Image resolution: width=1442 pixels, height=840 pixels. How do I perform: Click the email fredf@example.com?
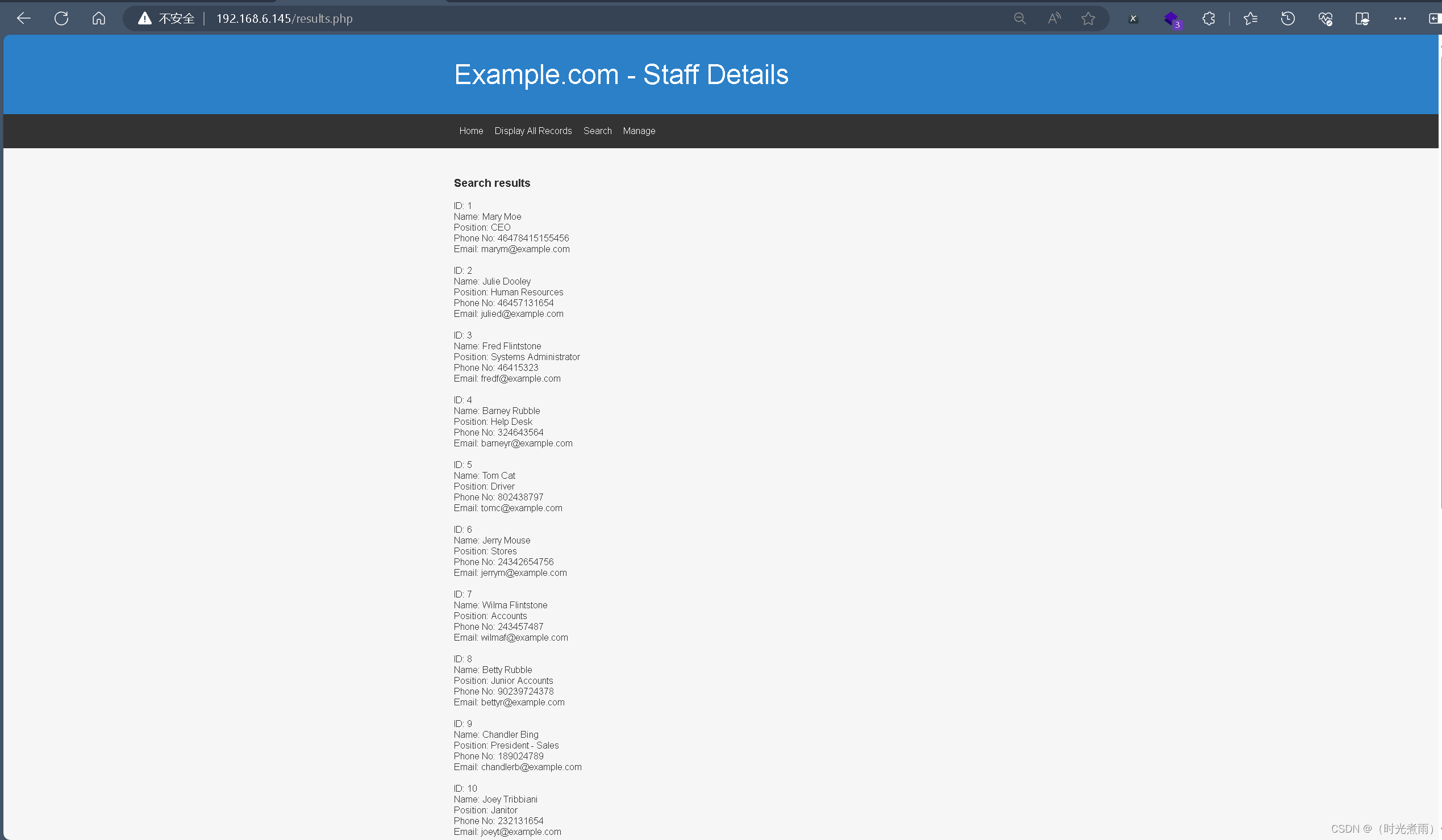pyautogui.click(x=520, y=379)
